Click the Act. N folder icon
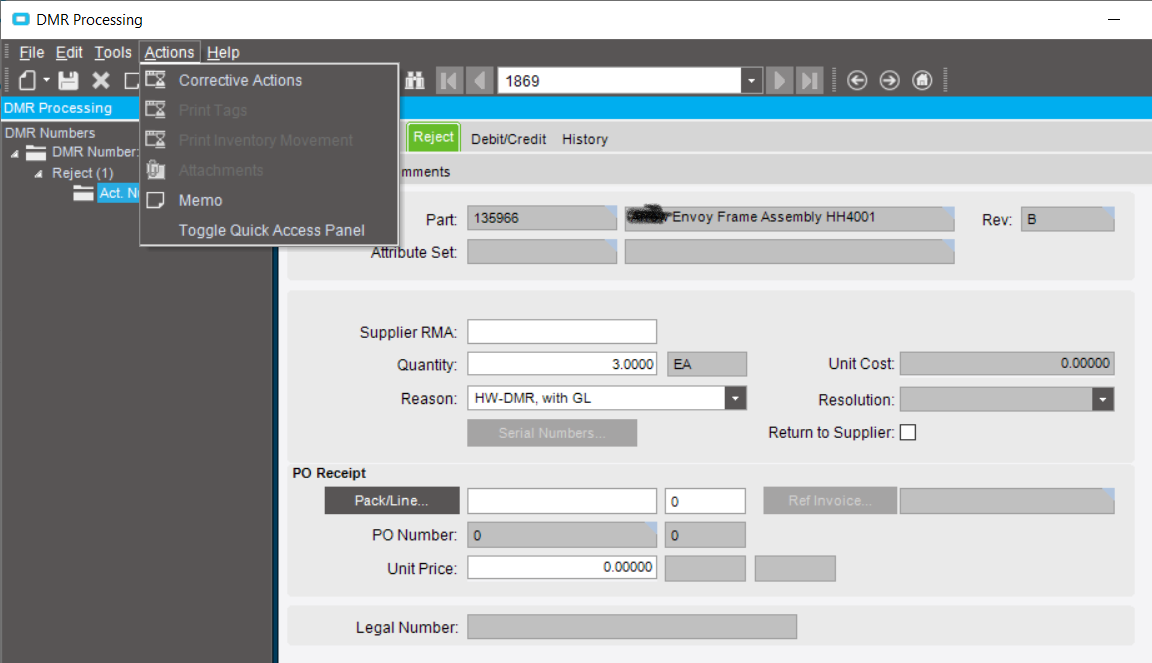Screen dimensions: 1152x663 click(x=83, y=193)
